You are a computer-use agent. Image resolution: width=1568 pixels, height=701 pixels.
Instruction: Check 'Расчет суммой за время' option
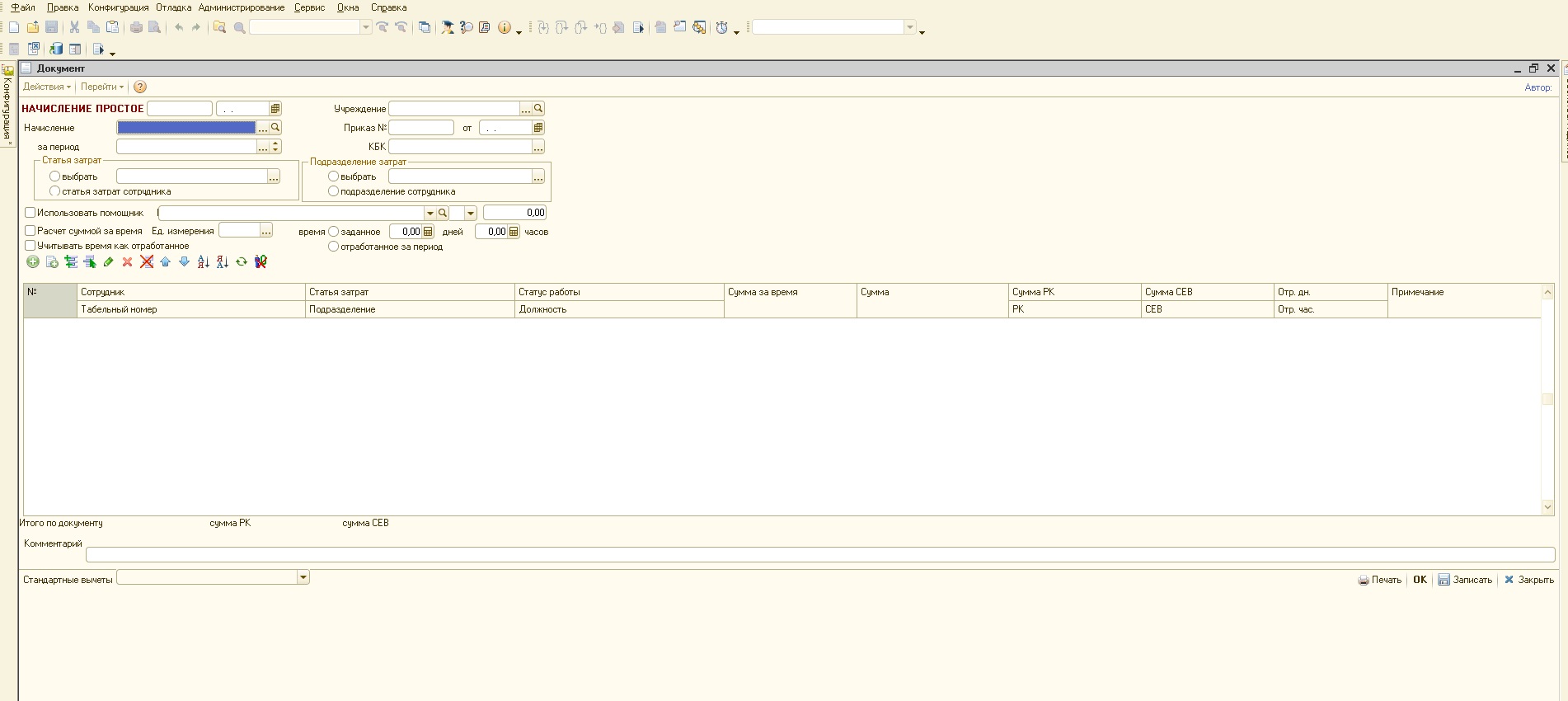coord(31,231)
